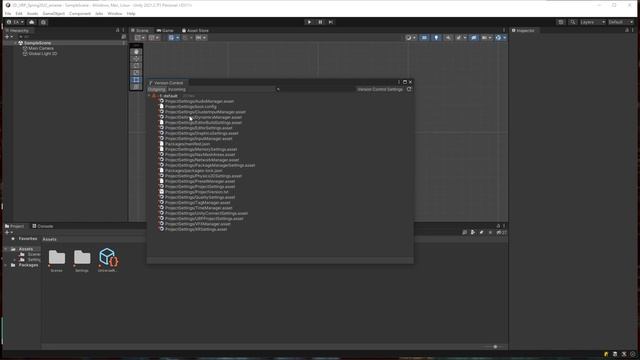Select the Scale tool in Scene
Image resolution: width=640 pixels, height=360 pixels.
click(x=136, y=73)
